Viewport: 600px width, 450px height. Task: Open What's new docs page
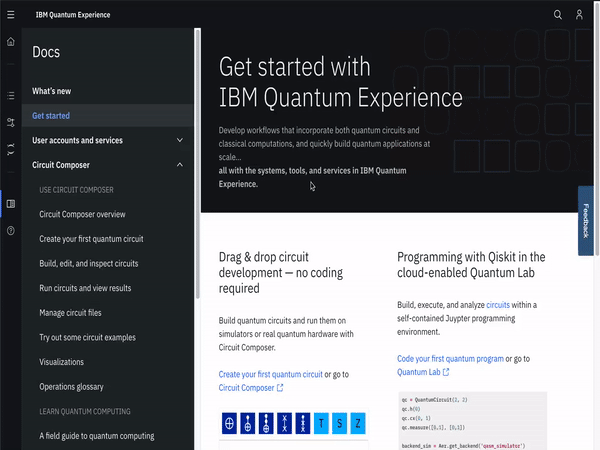(52, 91)
